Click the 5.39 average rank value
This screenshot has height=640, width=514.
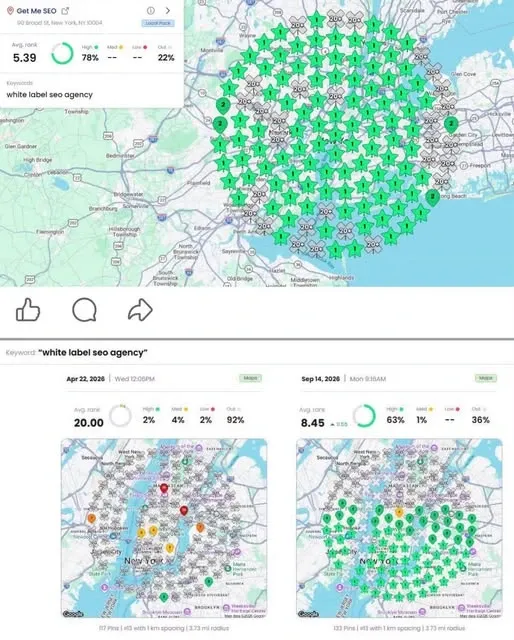(x=24, y=58)
